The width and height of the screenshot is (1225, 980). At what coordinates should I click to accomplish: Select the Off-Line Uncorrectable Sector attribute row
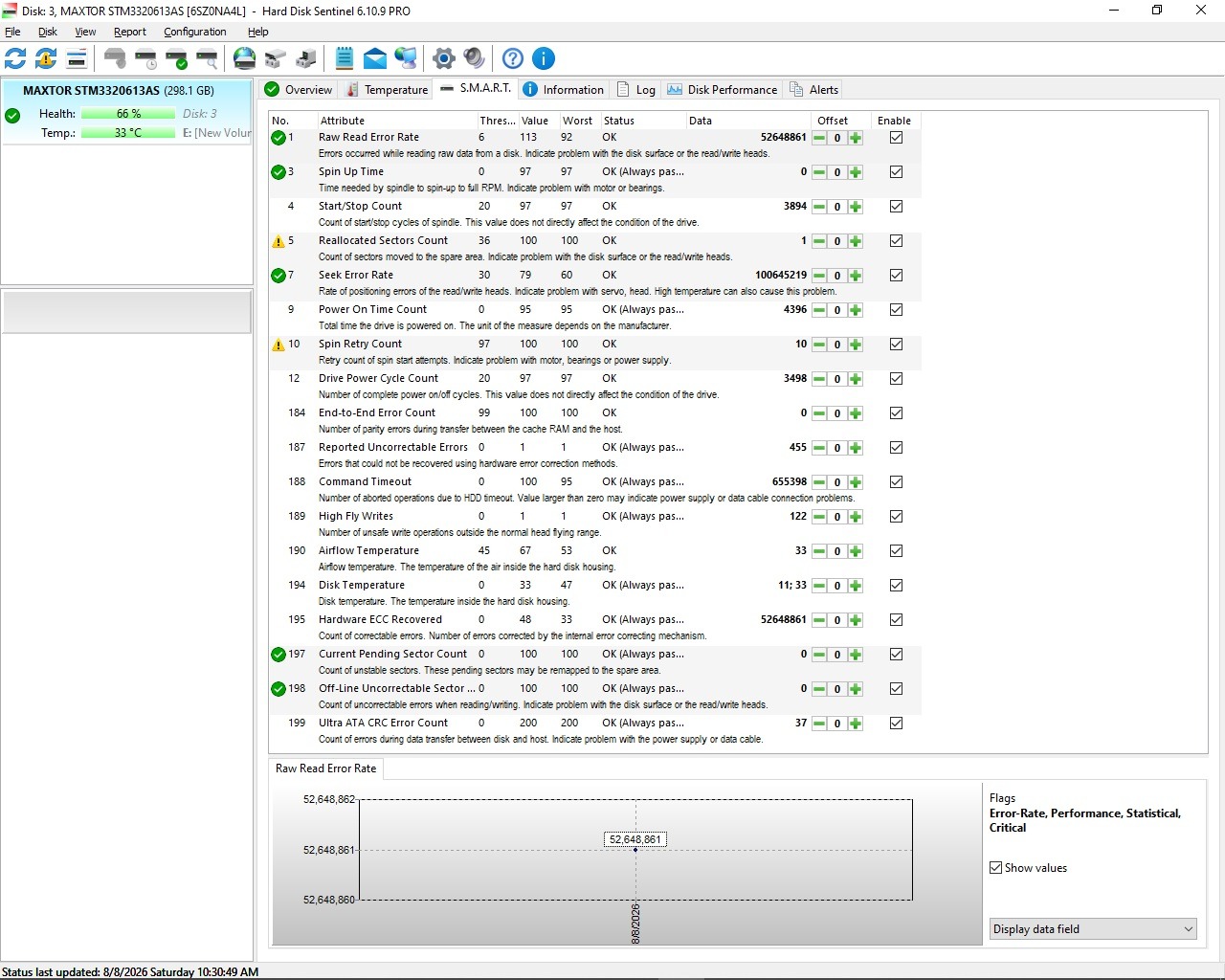[594, 697]
